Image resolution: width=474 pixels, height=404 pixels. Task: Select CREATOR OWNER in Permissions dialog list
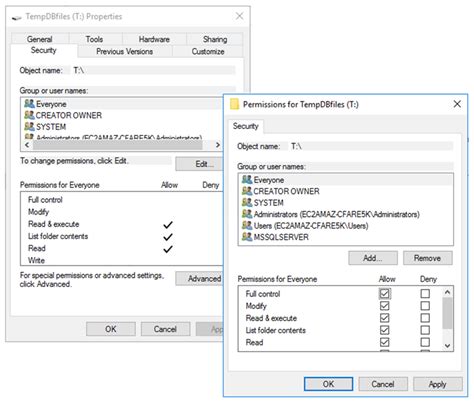point(346,191)
